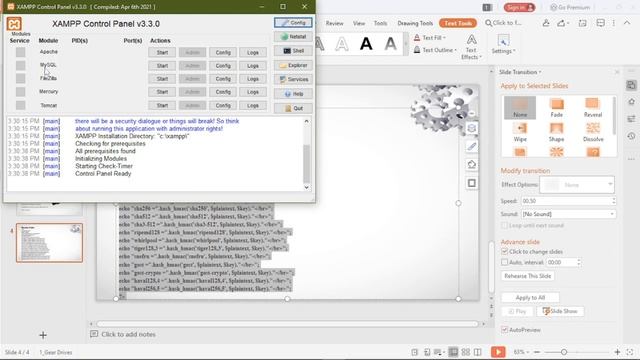640x360 pixels.
Task: Start the Apache module
Action: (x=162, y=52)
